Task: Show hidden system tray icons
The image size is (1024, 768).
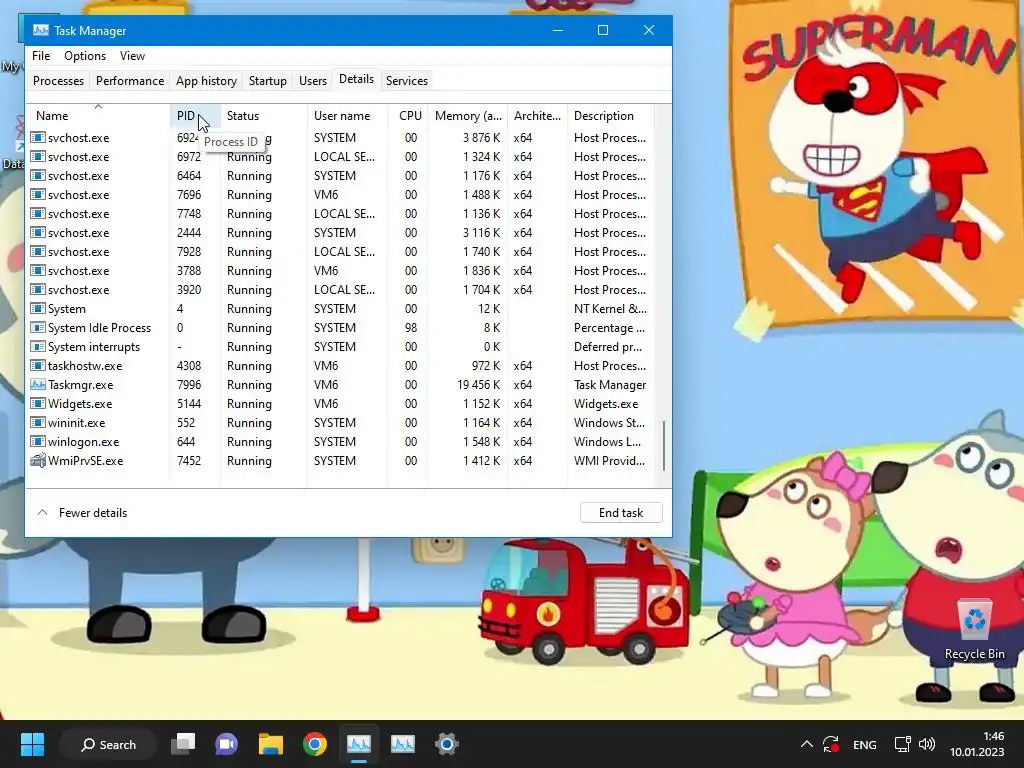Action: tap(807, 744)
